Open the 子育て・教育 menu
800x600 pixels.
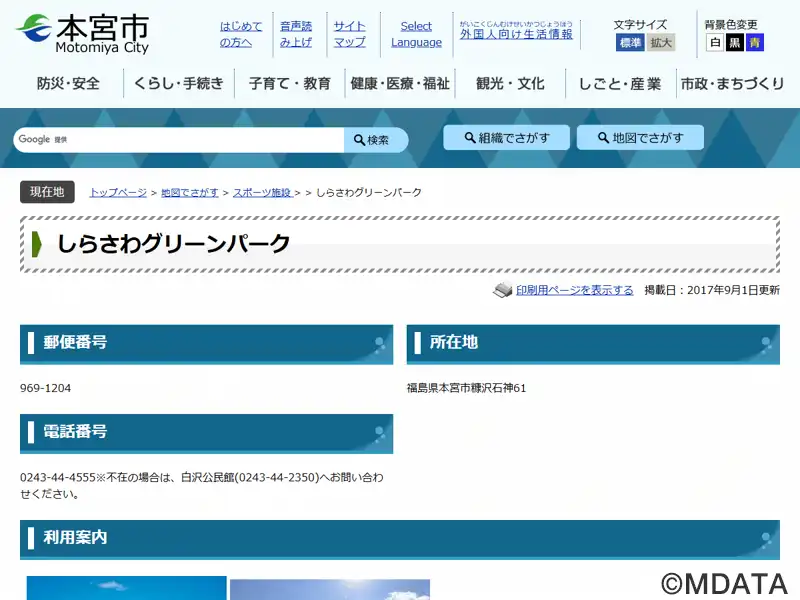click(289, 84)
